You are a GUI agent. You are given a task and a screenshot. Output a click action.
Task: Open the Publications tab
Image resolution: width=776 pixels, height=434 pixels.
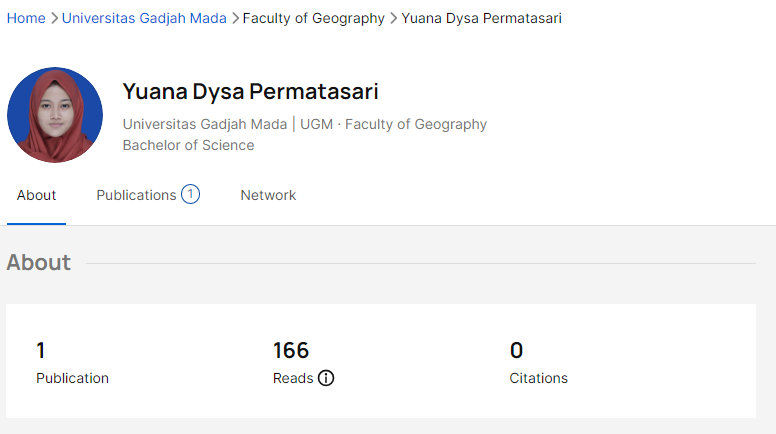(x=136, y=195)
